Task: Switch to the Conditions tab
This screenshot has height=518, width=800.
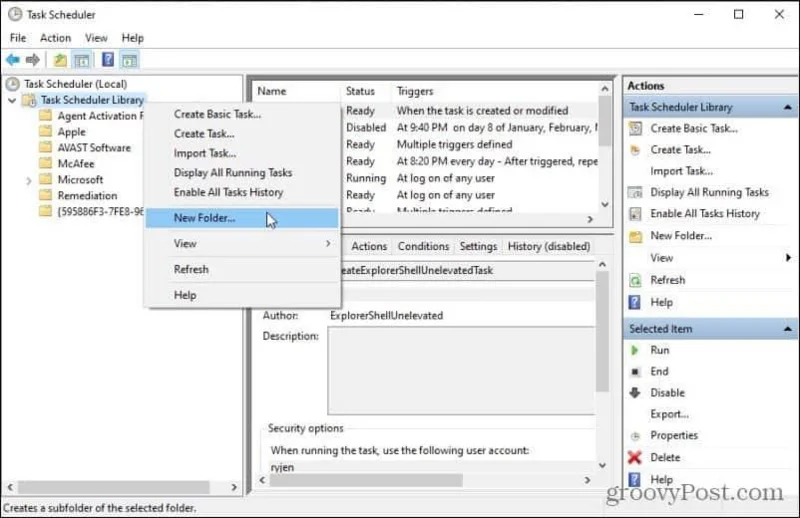Action: coord(423,246)
